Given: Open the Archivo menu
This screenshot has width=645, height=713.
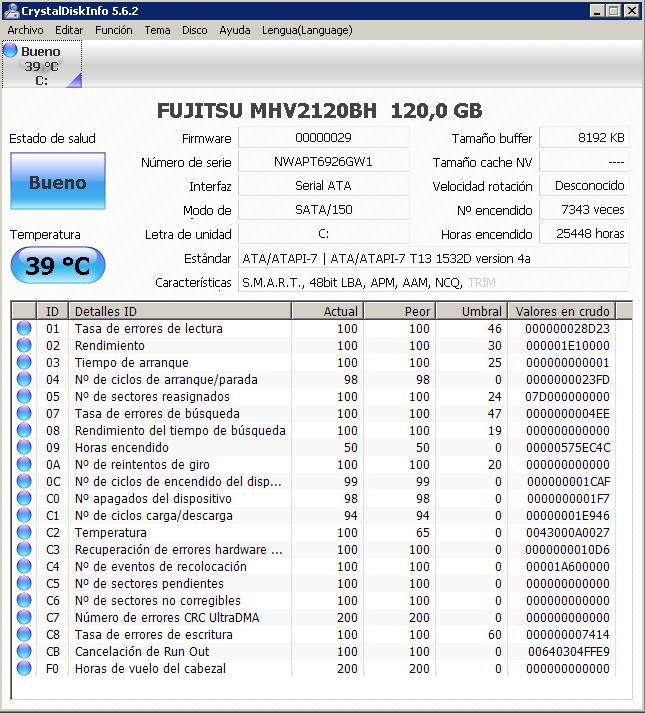Looking at the screenshot, I should tap(25, 30).
